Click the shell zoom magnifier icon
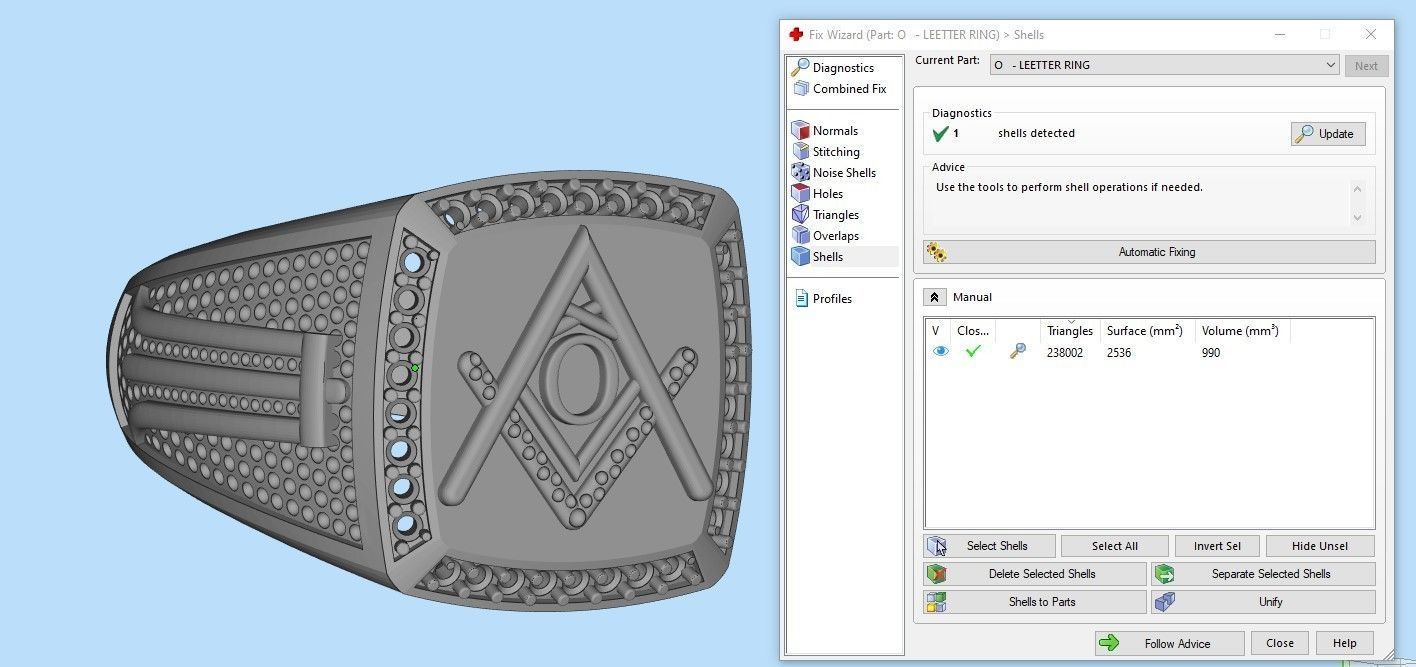This screenshot has height=667, width=1416. click(x=1017, y=352)
